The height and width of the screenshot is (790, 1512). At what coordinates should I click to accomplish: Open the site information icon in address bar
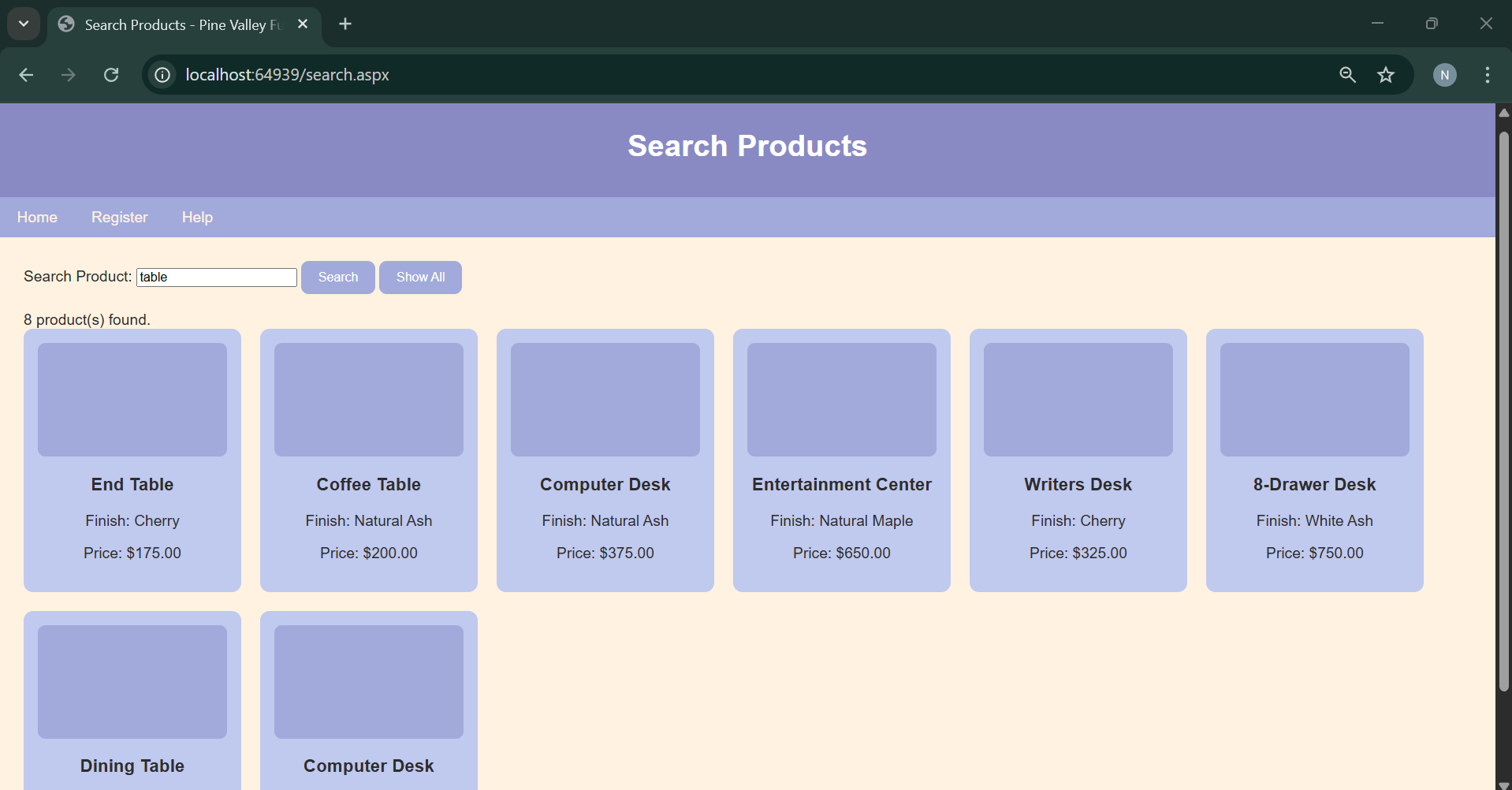(x=162, y=75)
